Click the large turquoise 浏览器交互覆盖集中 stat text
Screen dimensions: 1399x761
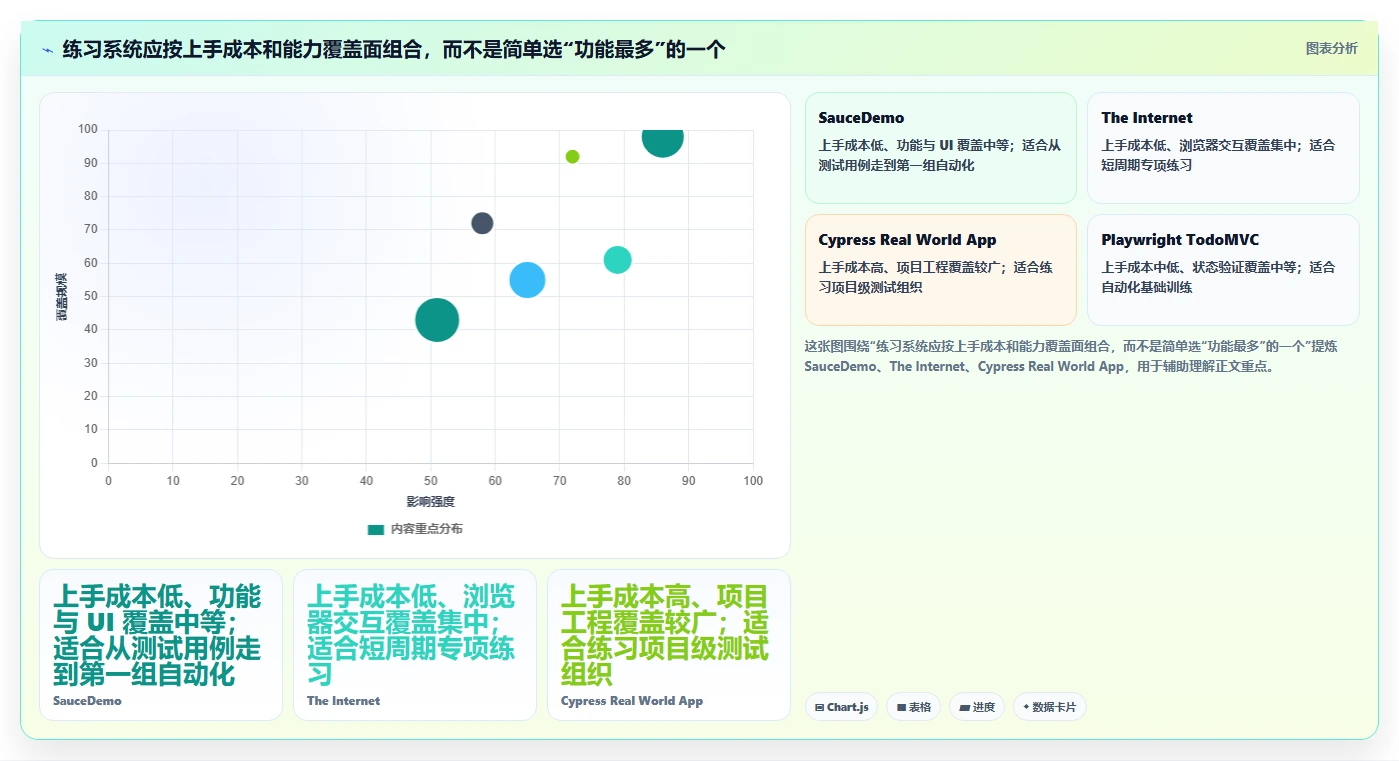411,636
